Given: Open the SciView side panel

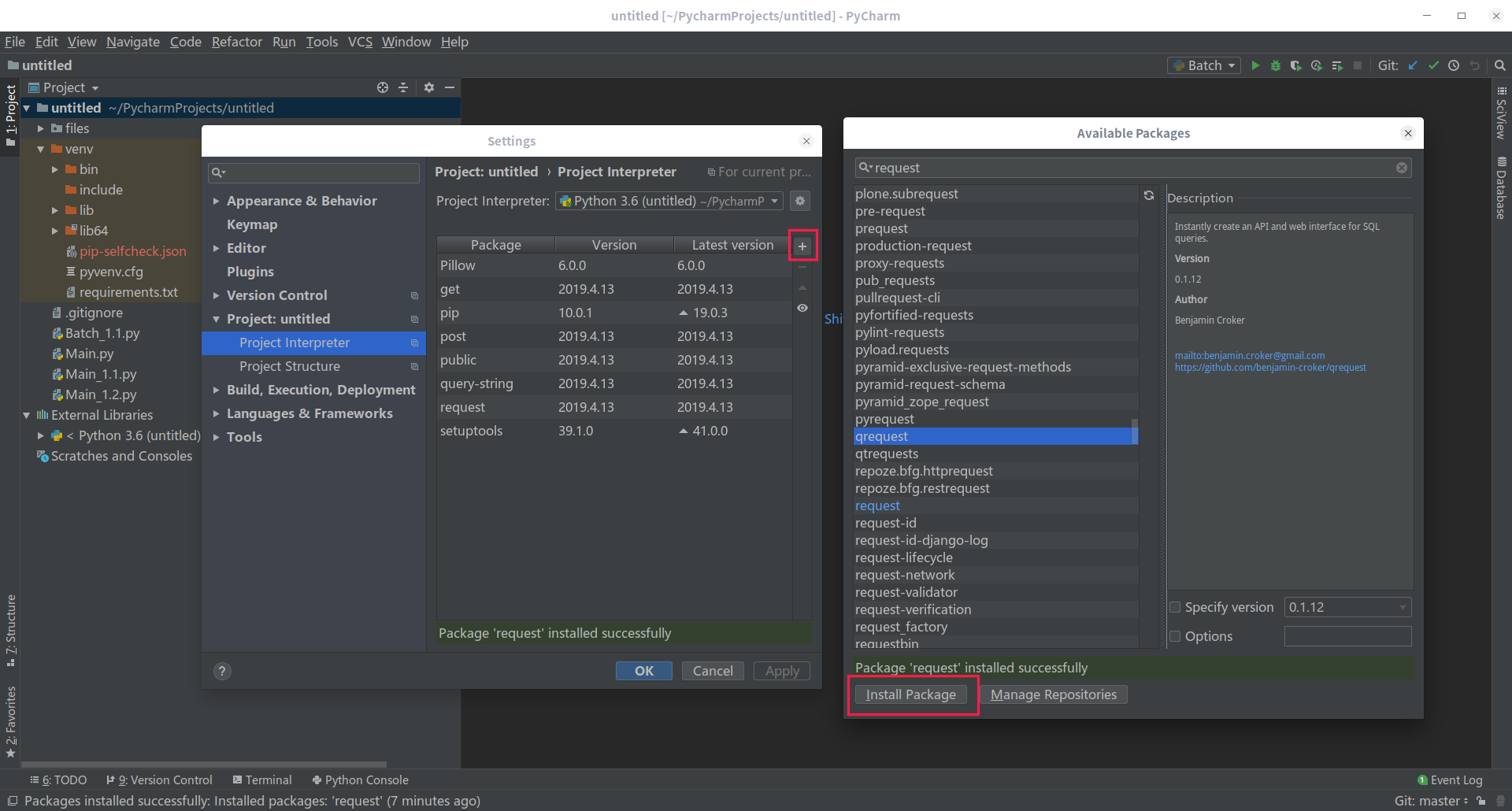Looking at the screenshot, I should (1502, 113).
